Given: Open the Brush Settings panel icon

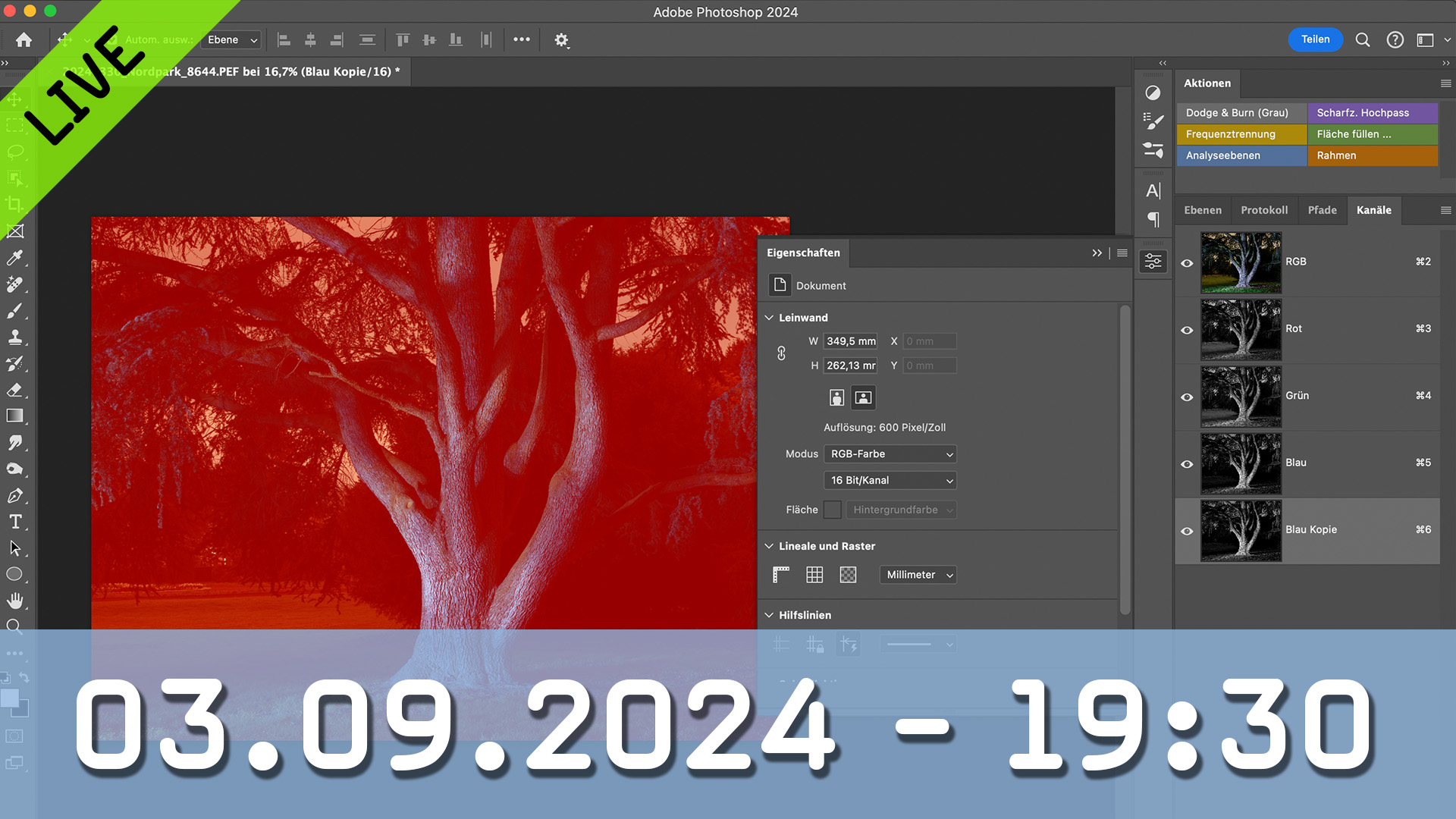Looking at the screenshot, I should click(1153, 121).
